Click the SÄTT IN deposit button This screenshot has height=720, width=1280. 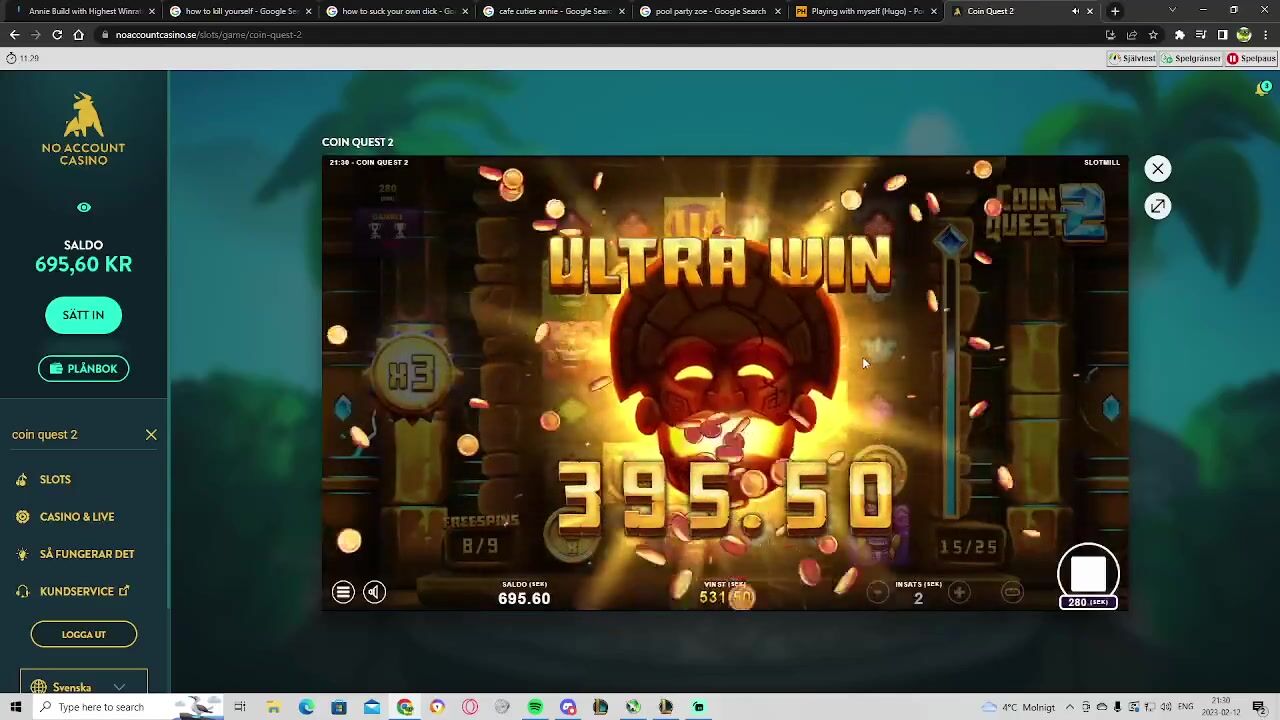point(83,315)
